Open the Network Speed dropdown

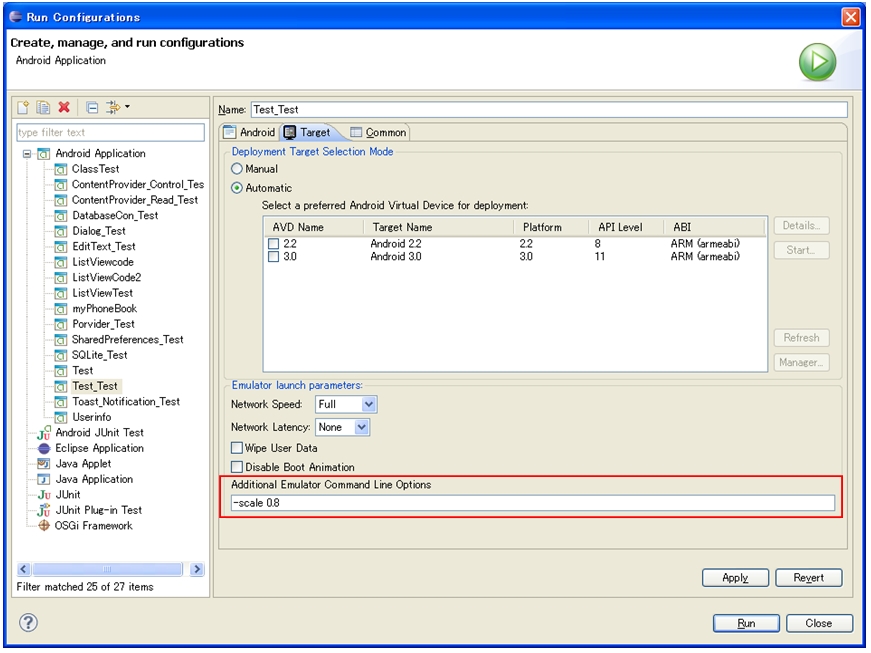[368, 404]
